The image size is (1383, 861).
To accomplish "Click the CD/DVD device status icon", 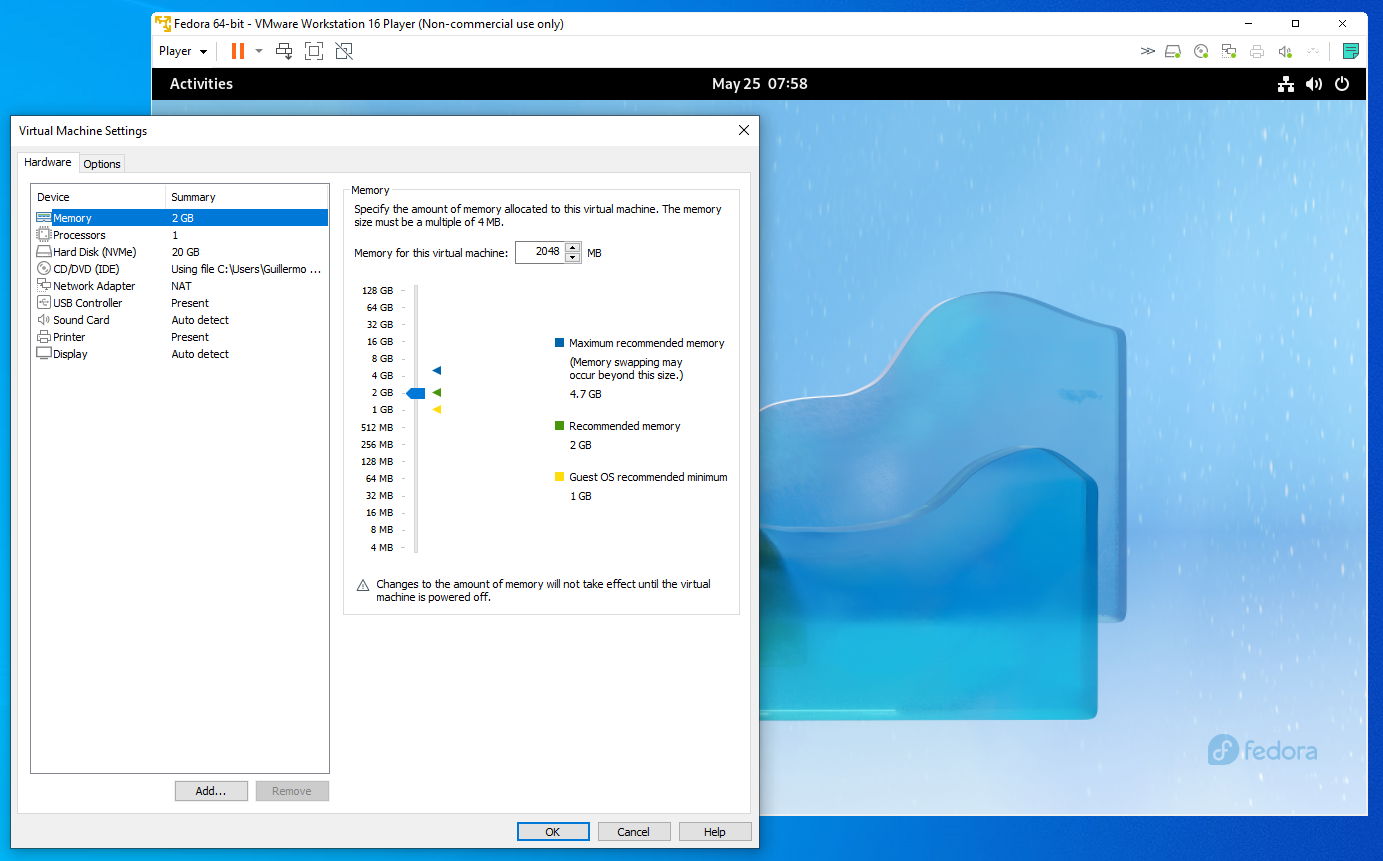I will point(1202,51).
